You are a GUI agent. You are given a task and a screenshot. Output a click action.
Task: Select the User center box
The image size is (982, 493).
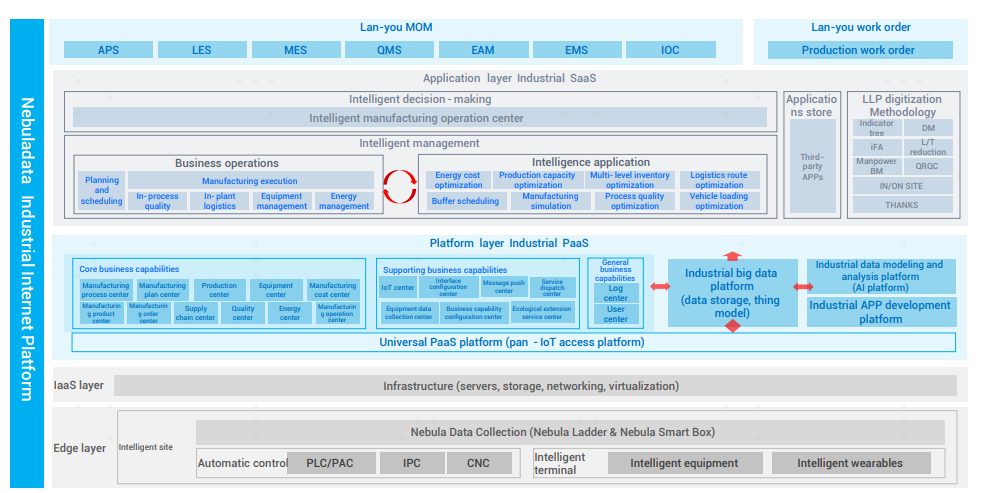point(616,314)
